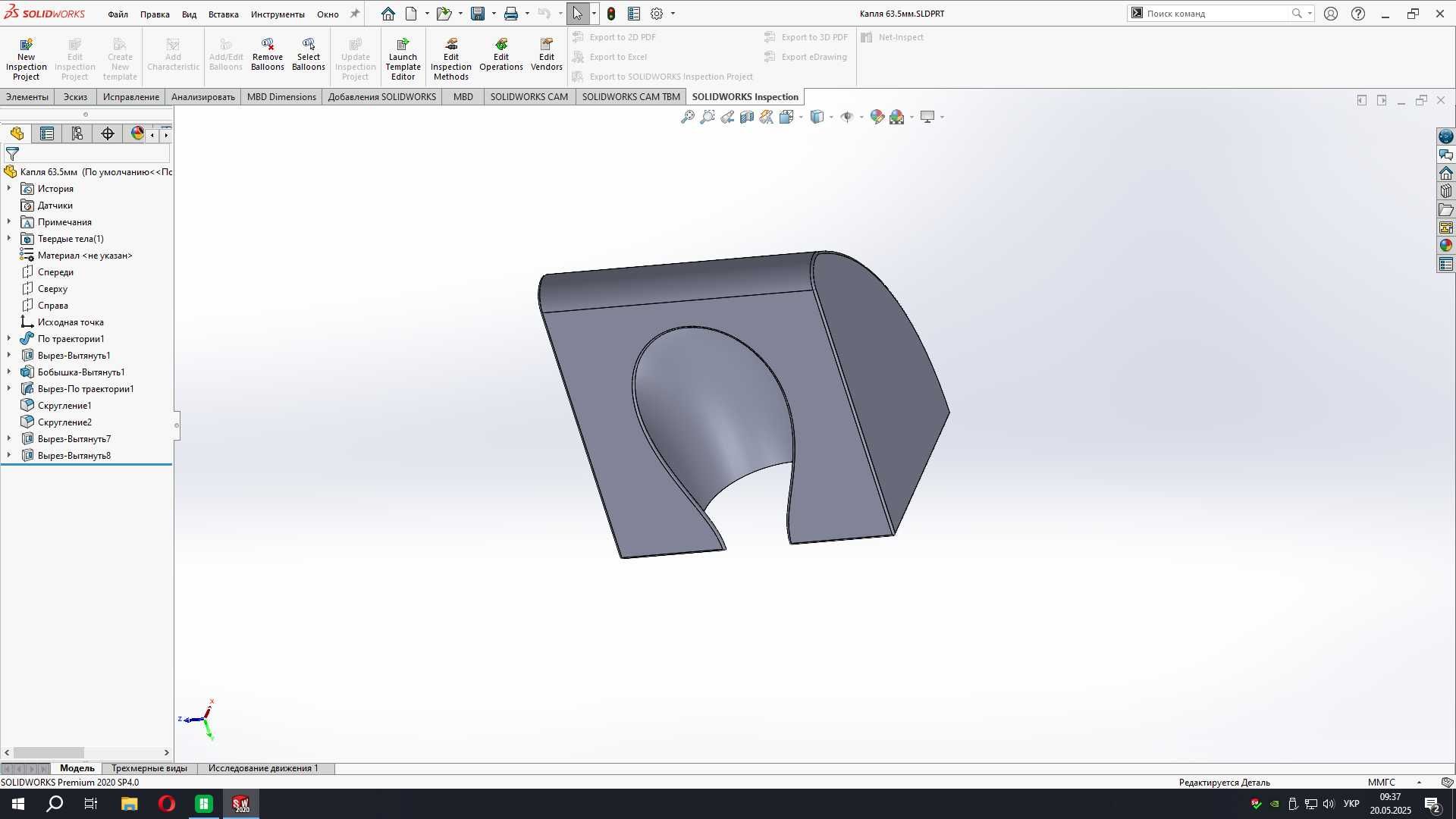Image resolution: width=1456 pixels, height=819 pixels.
Task: Select Материал <не указан> item
Action: point(85,256)
